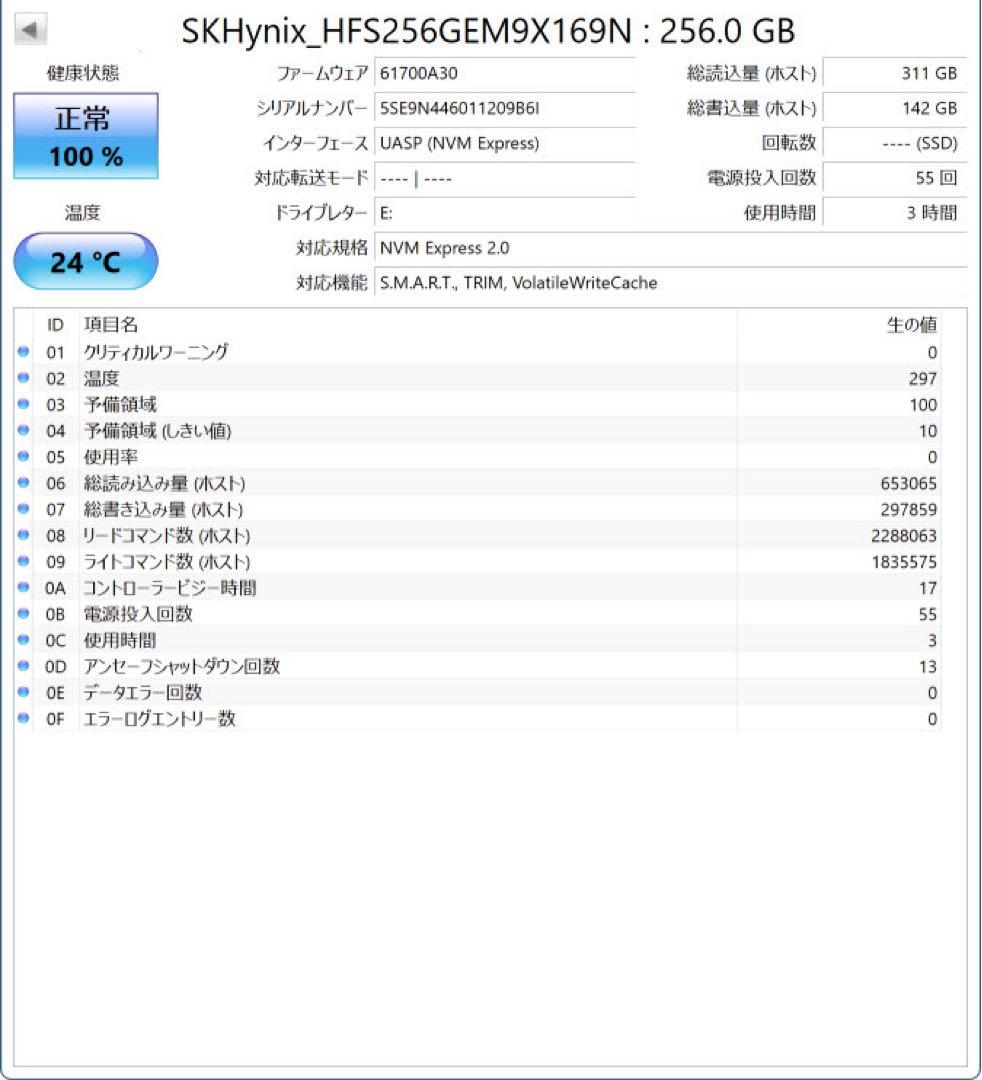Image resolution: width=982 pixels, height=1080 pixels.
Task: Click the total host reads value 311 GB
Action: pos(895,73)
